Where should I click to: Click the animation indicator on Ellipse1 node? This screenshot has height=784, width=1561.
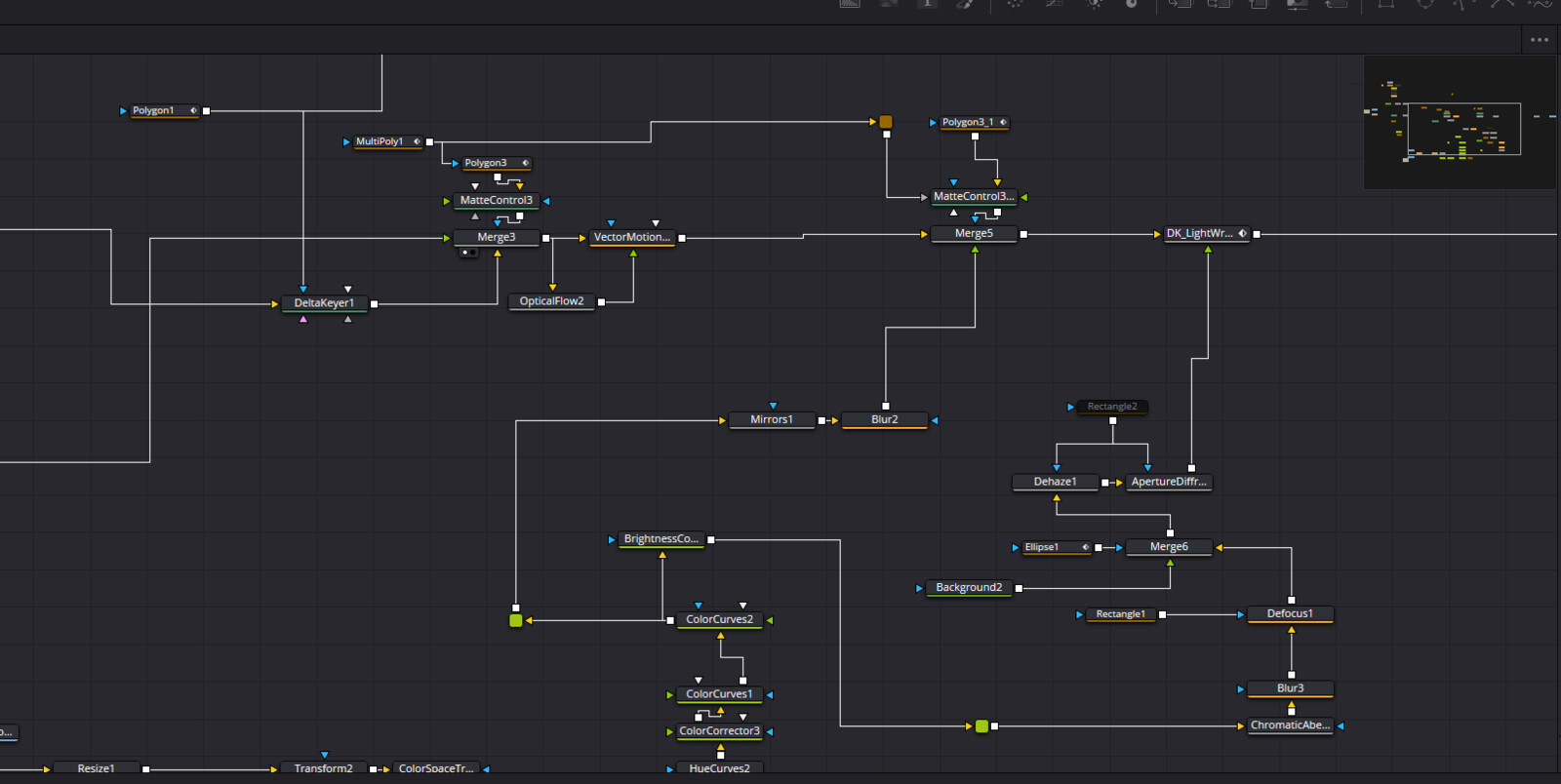[1085, 547]
